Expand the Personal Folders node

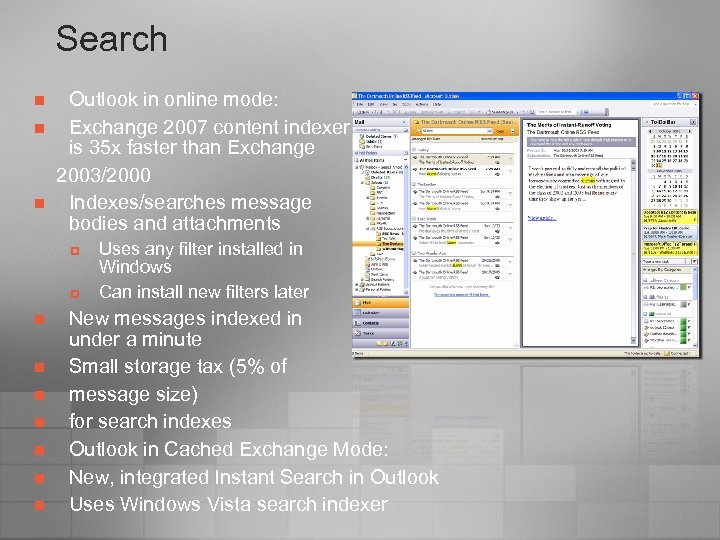pyautogui.click(x=356, y=290)
